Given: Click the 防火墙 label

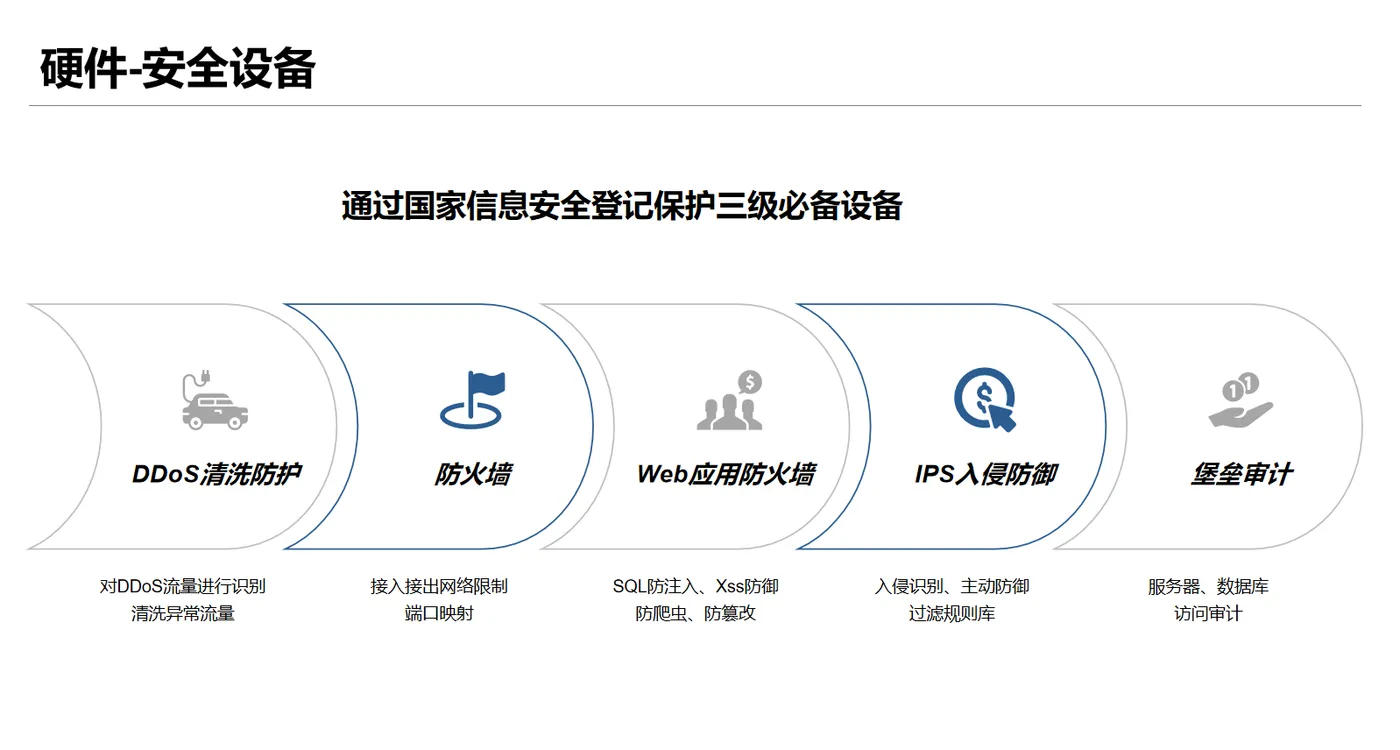Looking at the screenshot, I should (x=473, y=474).
